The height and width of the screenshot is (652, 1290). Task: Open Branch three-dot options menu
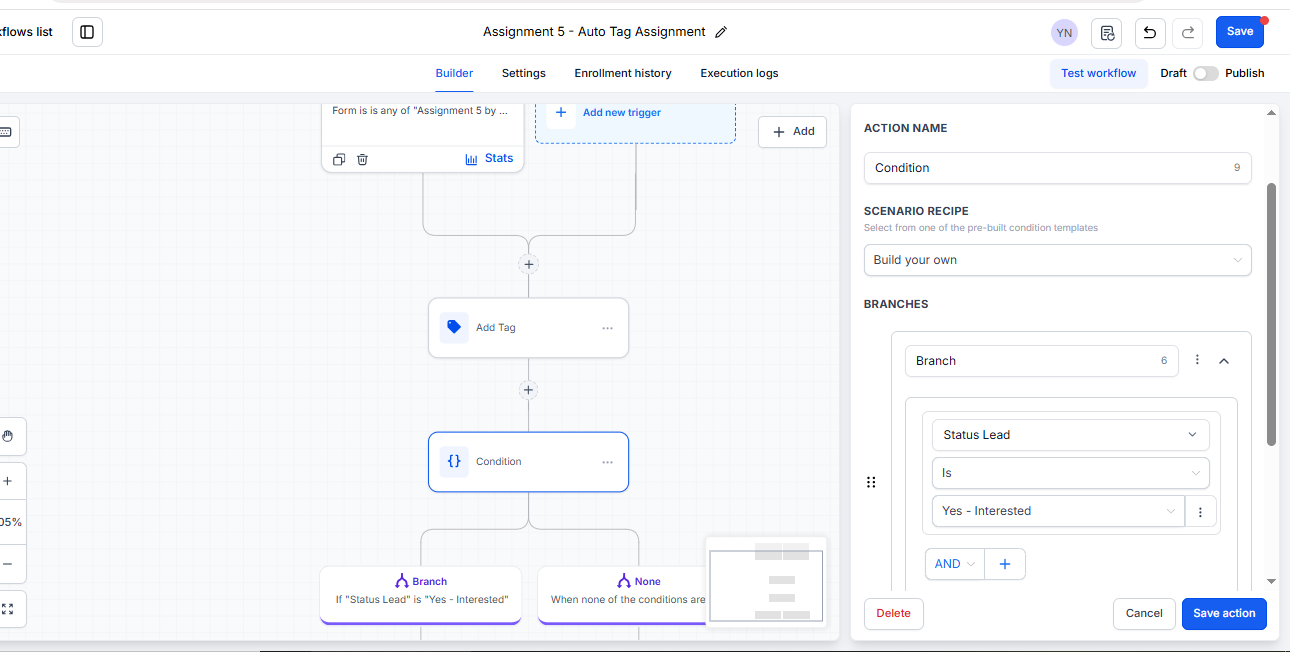pyautogui.click(x=1197, y=360)
